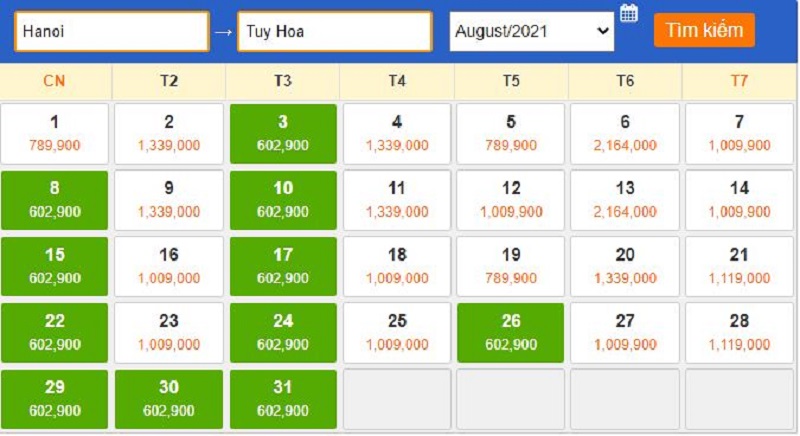Focus the Tuy Hoa destination field
Viewport: 800px width, 436px height.
pyautogui.click(x=335, y=32)
